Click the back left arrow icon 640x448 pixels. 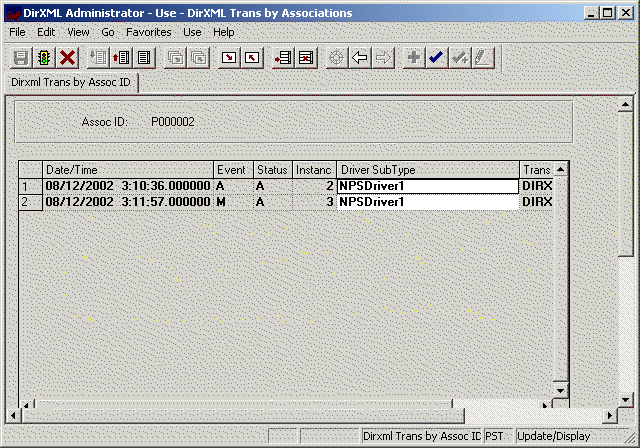360,58
